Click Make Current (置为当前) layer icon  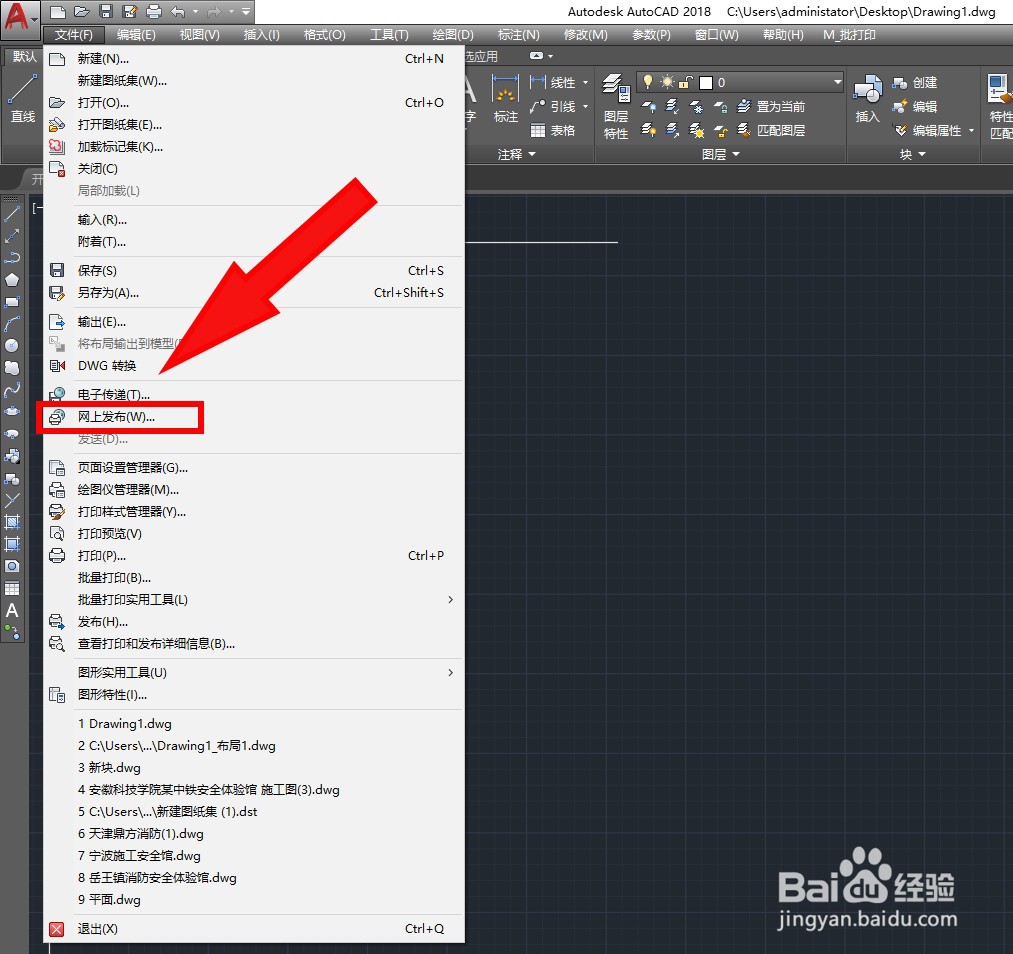[771, 107]
